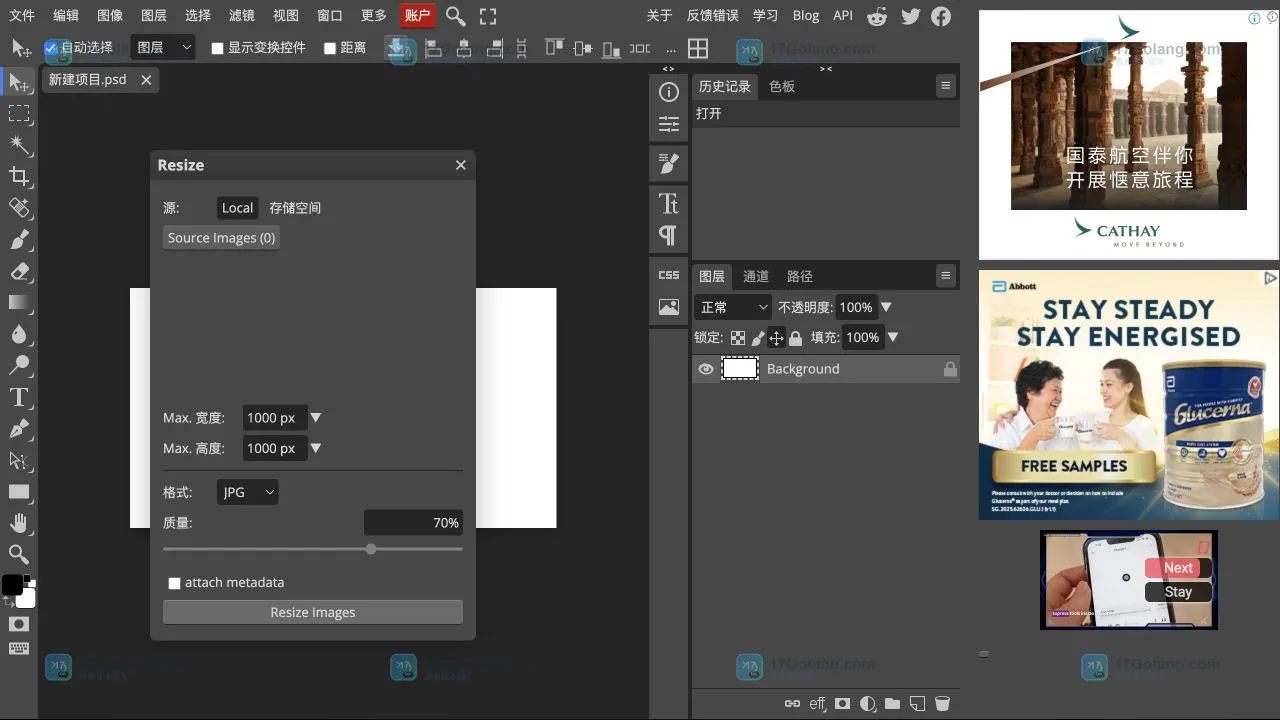Open the 不透明度 slider arrow
The image size is (1280, 720).
[x=886, y=307]
